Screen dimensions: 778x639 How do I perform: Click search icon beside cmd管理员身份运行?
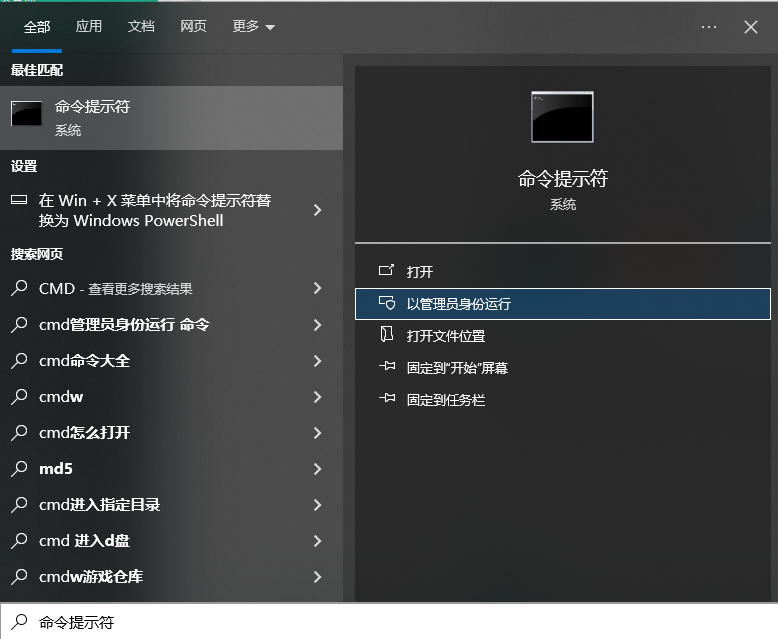pyautogui.click(x=19, y=324)
